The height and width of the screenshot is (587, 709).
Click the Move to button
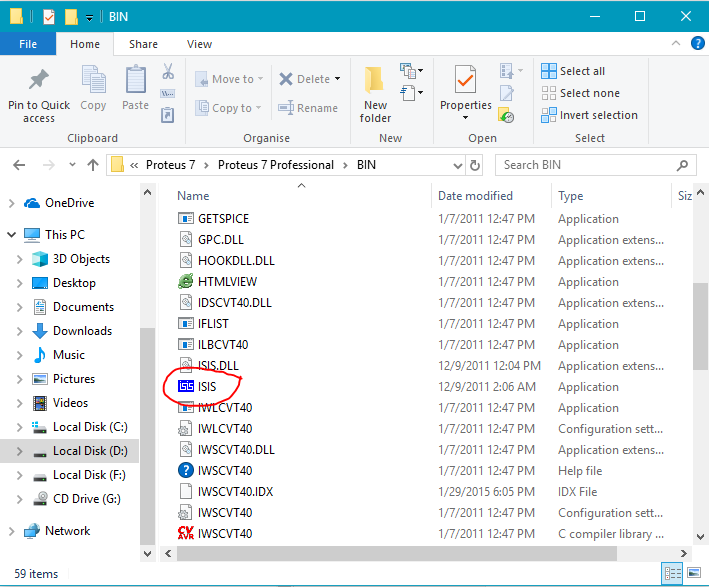[229, 79]
